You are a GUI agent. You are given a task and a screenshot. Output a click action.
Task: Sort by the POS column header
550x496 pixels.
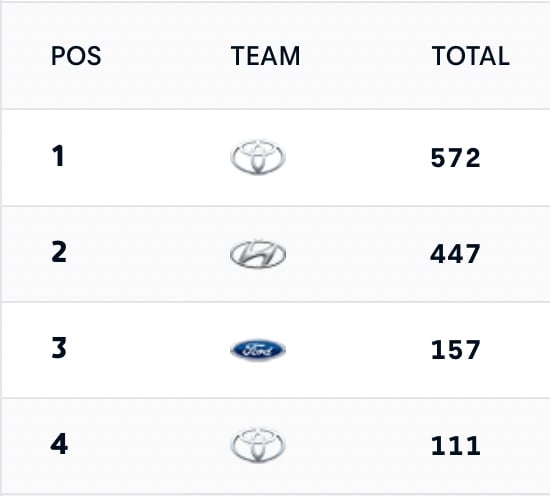point(76,56)
